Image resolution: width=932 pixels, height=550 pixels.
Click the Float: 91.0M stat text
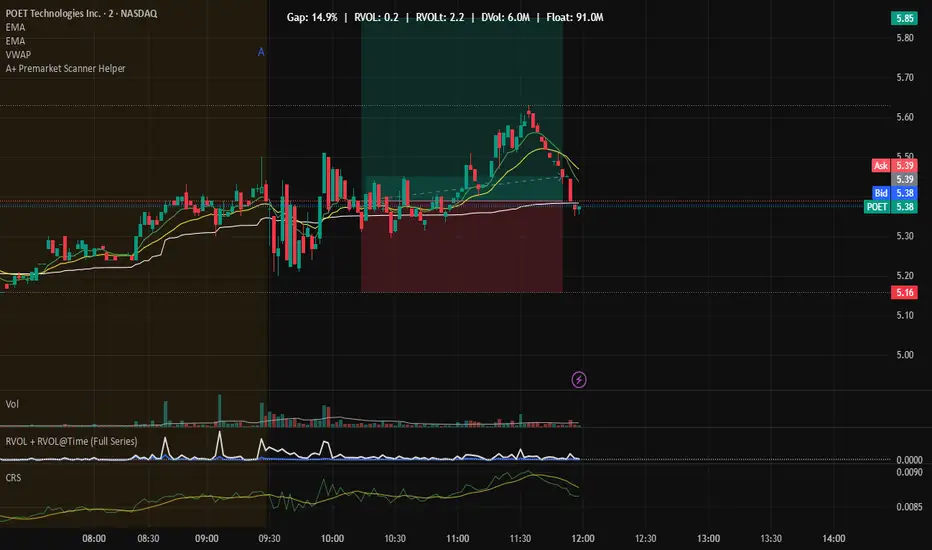click(x=575, y=17)
